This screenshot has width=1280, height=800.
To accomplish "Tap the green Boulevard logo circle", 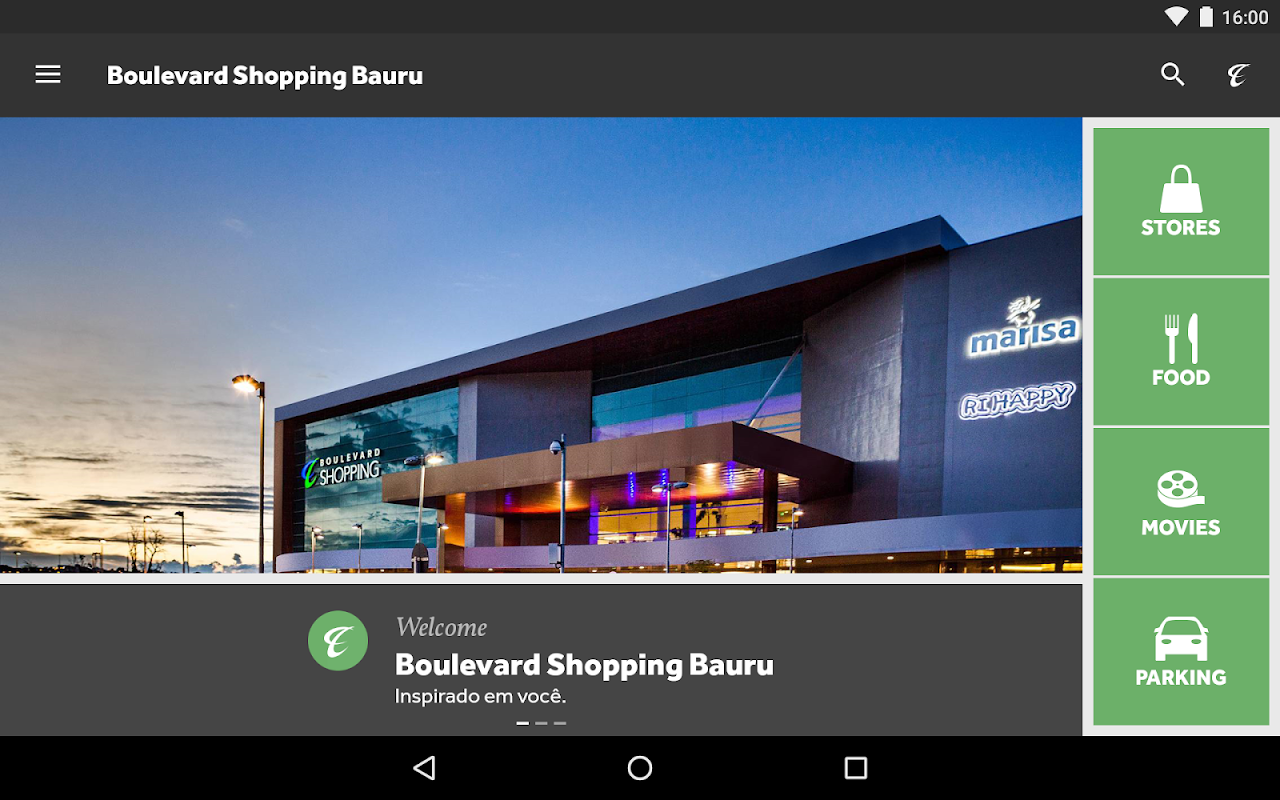I will (x=338, y=640).
